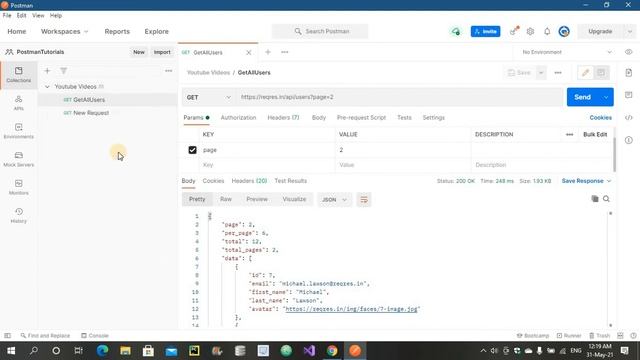Open the Mock Servers sidebar panel
This screenshot has width=640, height=360.
(19, 159)
